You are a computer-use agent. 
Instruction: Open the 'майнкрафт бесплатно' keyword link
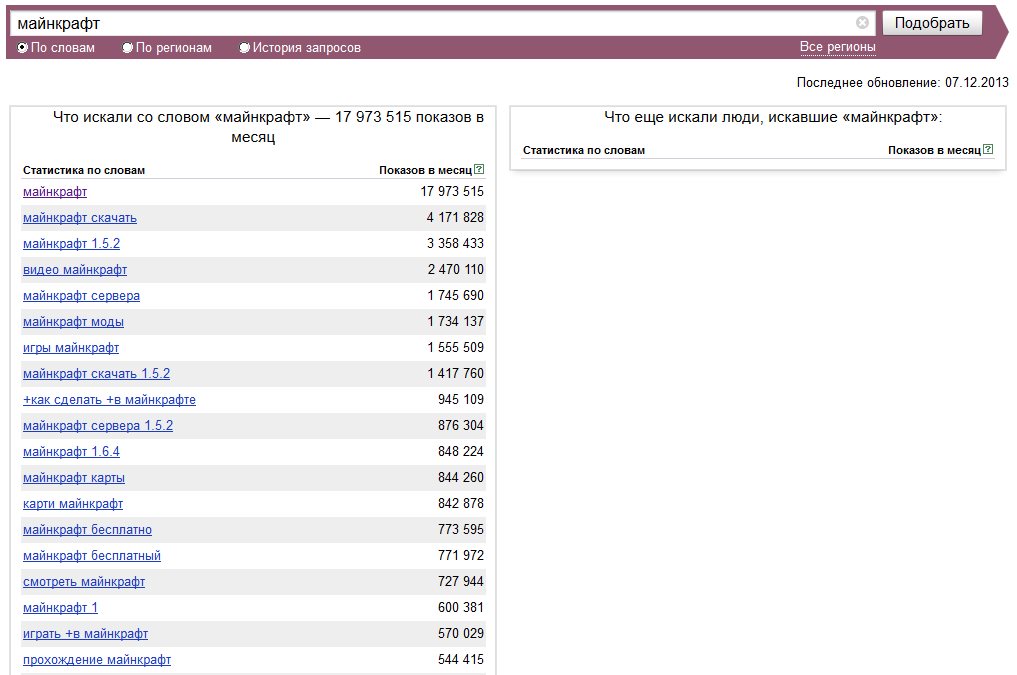(88, 529)
